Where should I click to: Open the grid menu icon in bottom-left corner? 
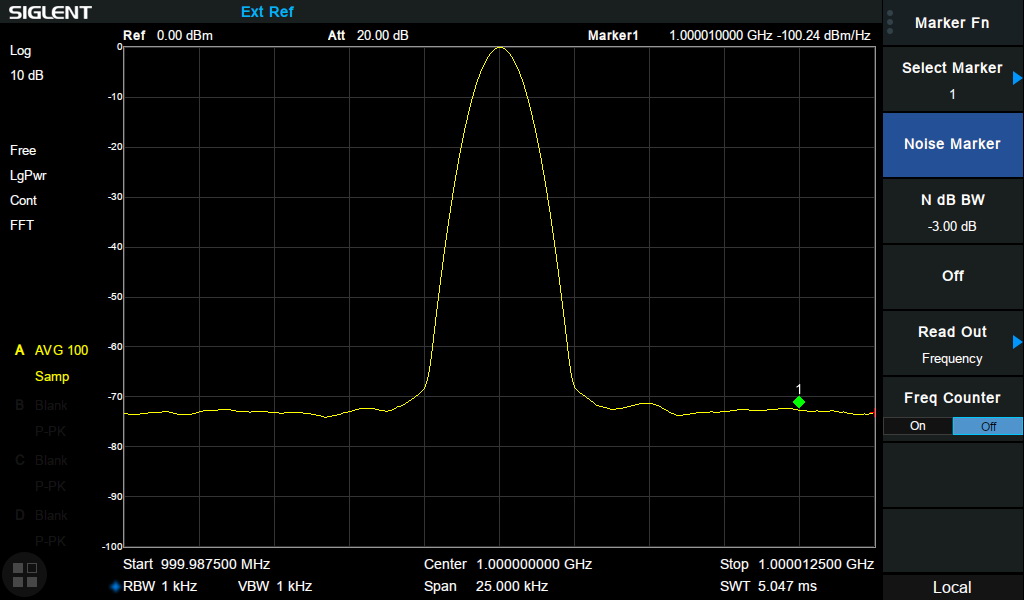tap(24, 574)
